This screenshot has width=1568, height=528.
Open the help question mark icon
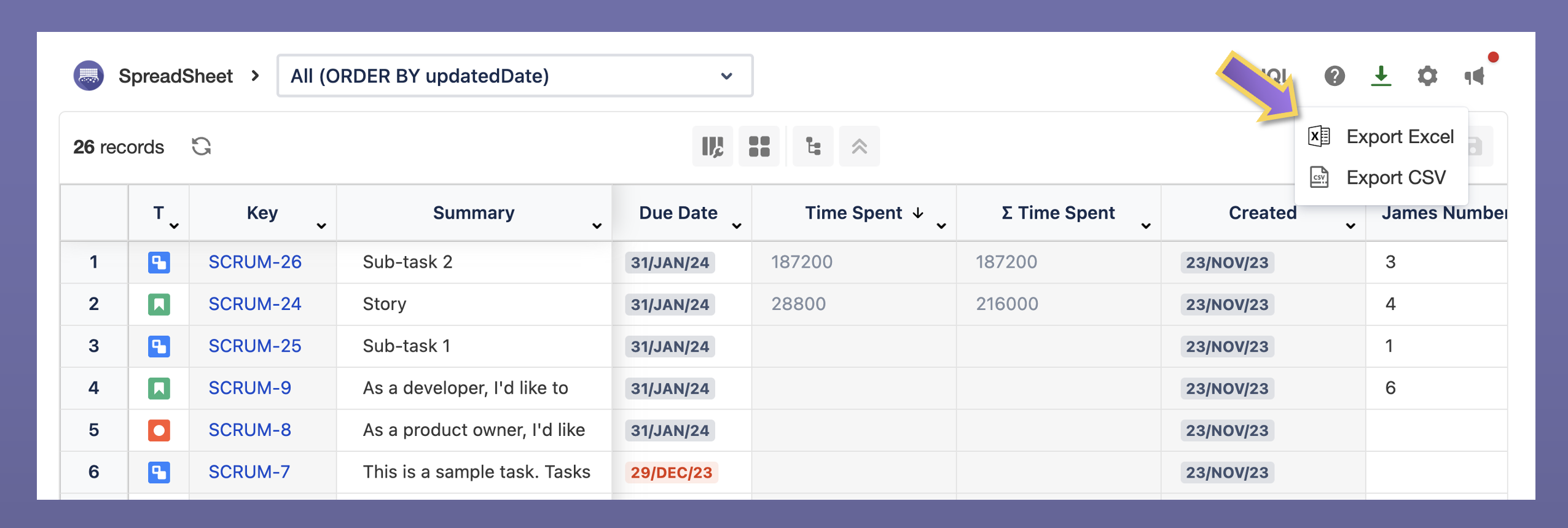1334,76
